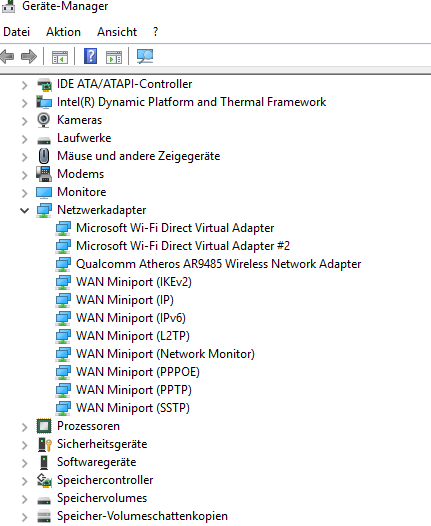
Task: Select WAN Miniport (PPTP) entry
Action: (134, 390)
